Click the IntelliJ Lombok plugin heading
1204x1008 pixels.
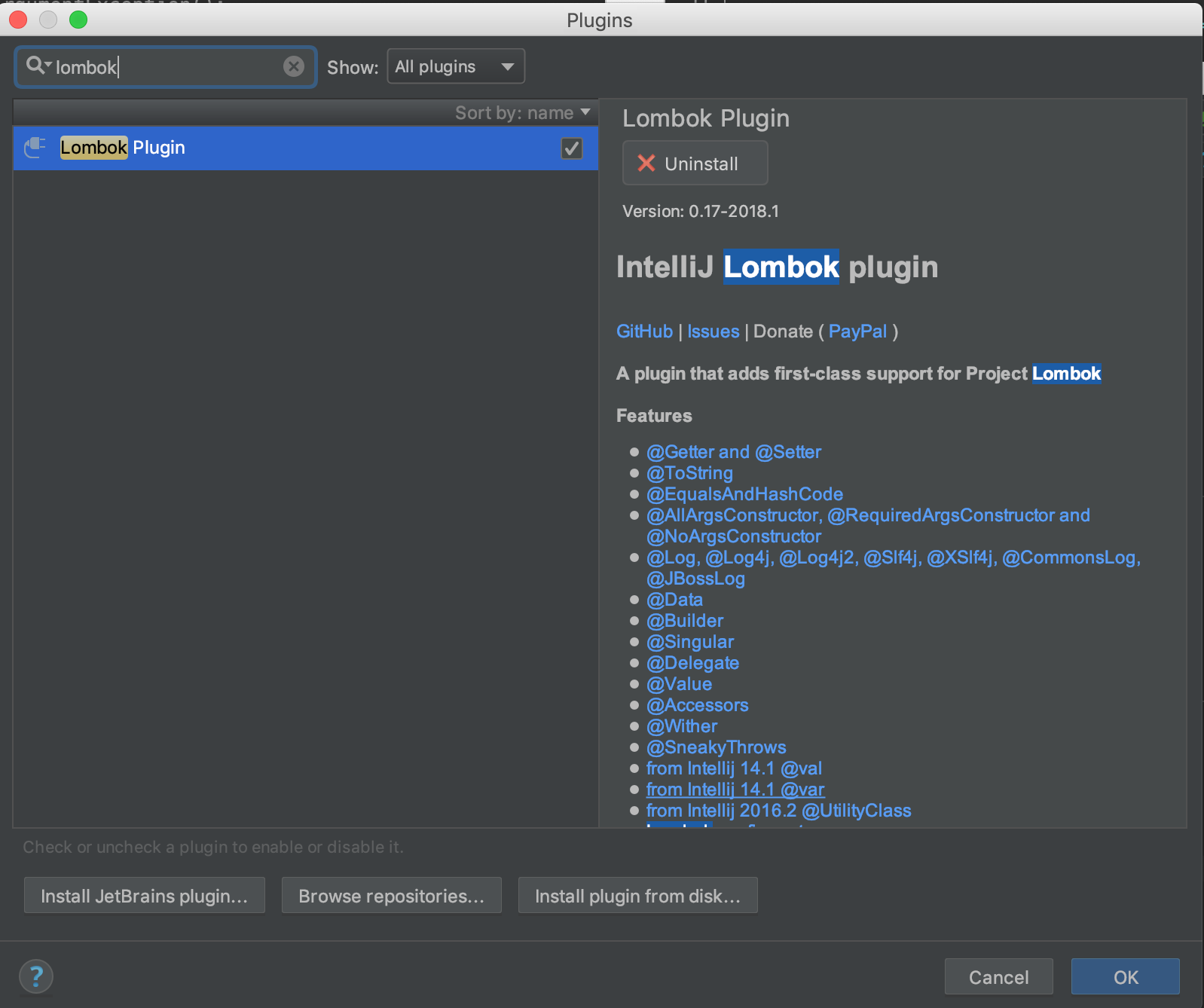click(777, 267)
